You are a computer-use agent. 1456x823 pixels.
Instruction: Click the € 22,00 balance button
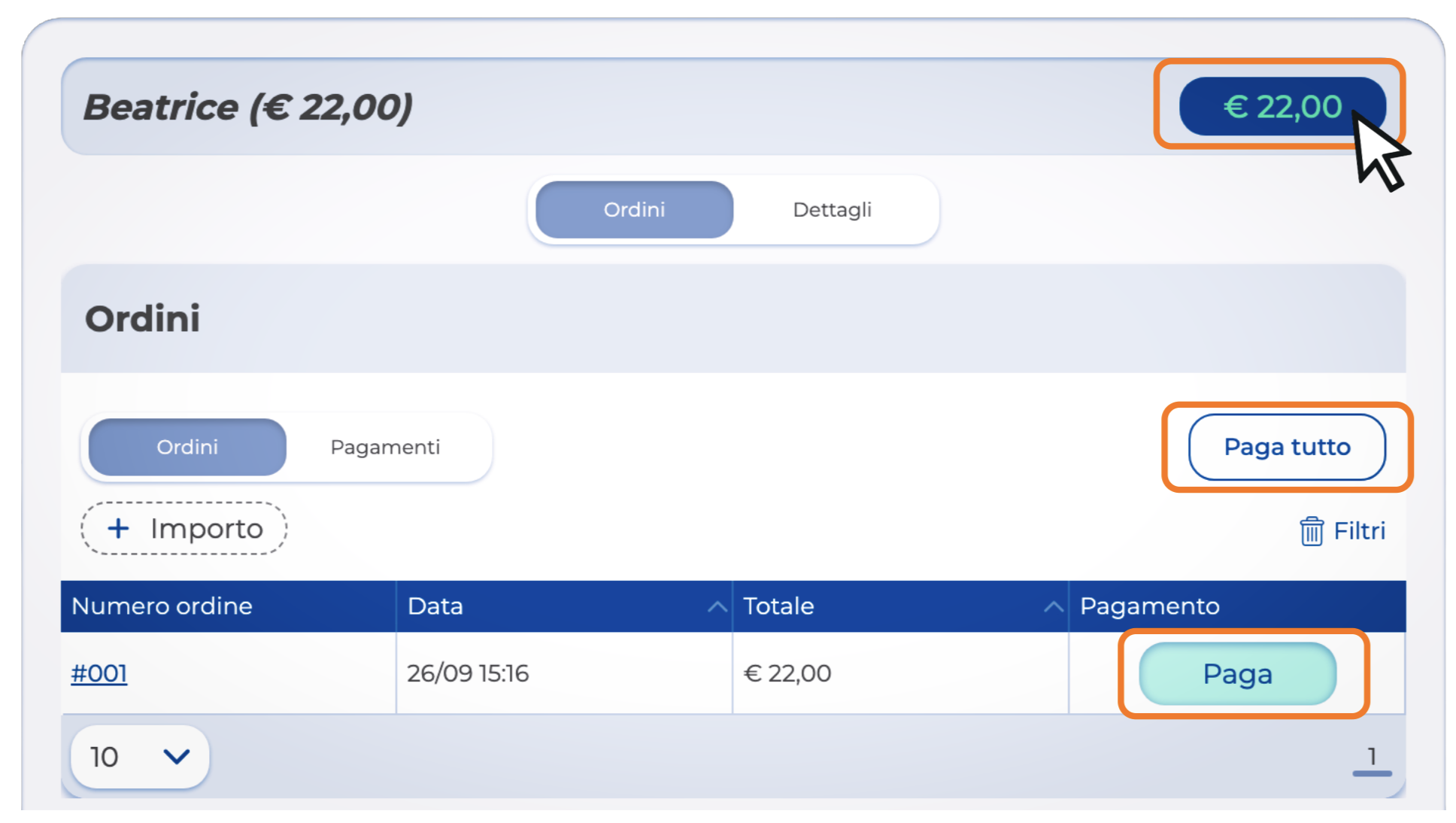pyautogui.click(x=1282, y=107)
